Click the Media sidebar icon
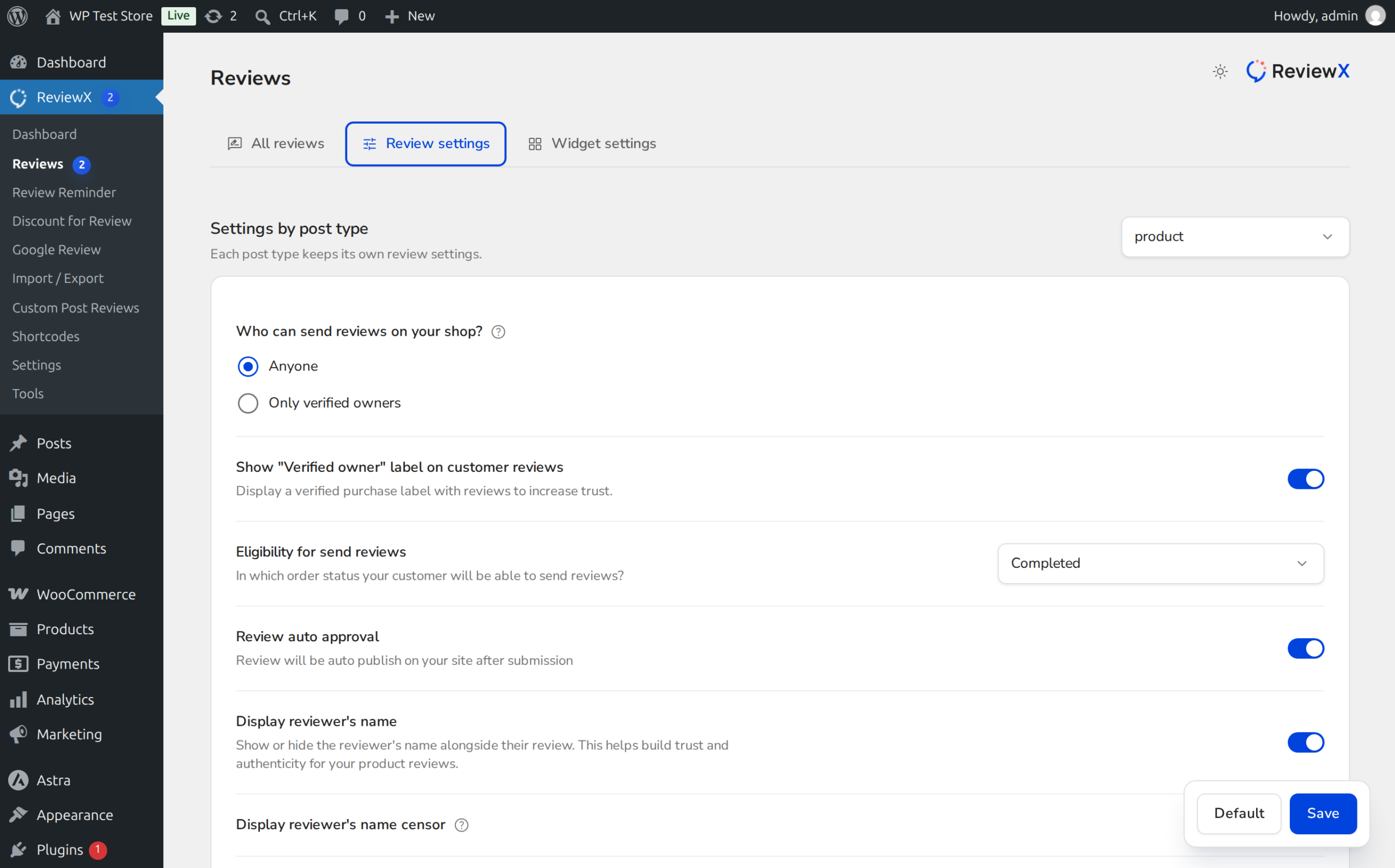This screenshot has width=1395, height=868. click(19, 478)
